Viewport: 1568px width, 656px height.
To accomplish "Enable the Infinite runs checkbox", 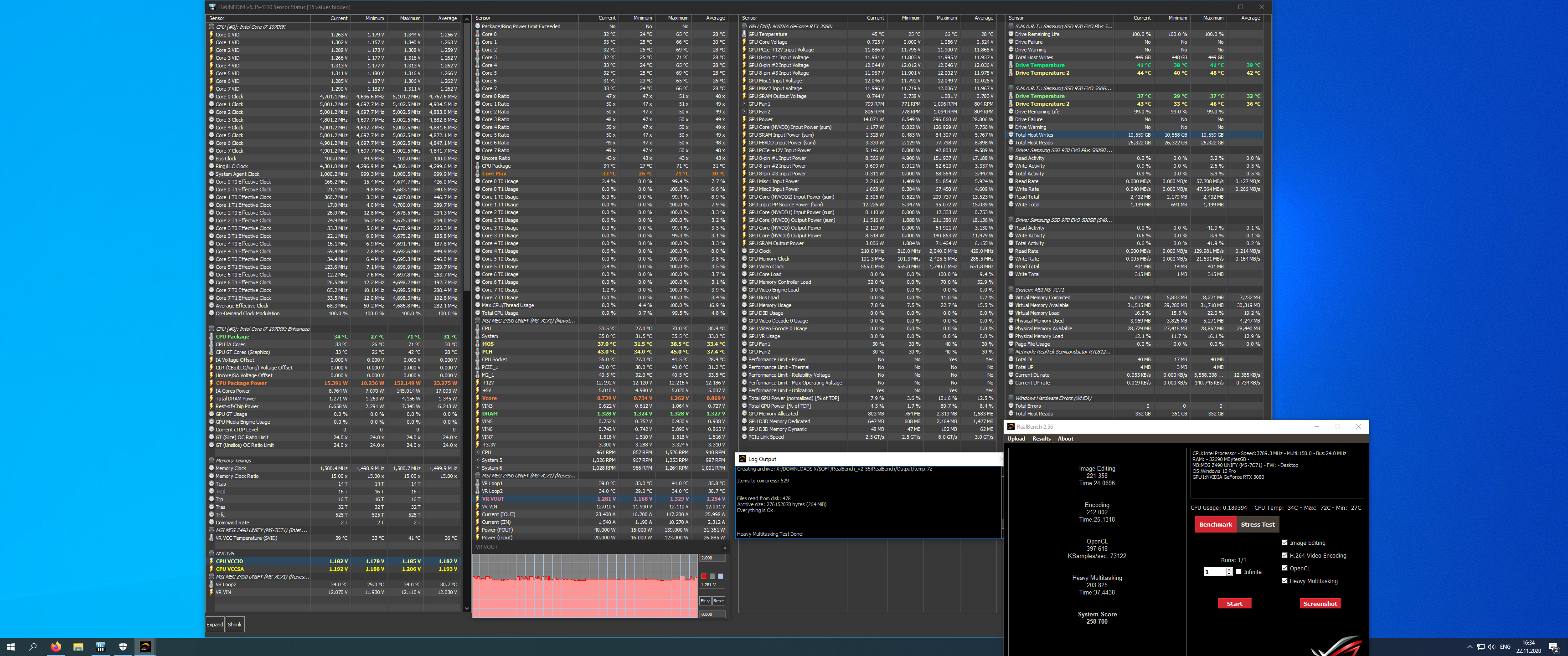I will (x=1239, y=571).
